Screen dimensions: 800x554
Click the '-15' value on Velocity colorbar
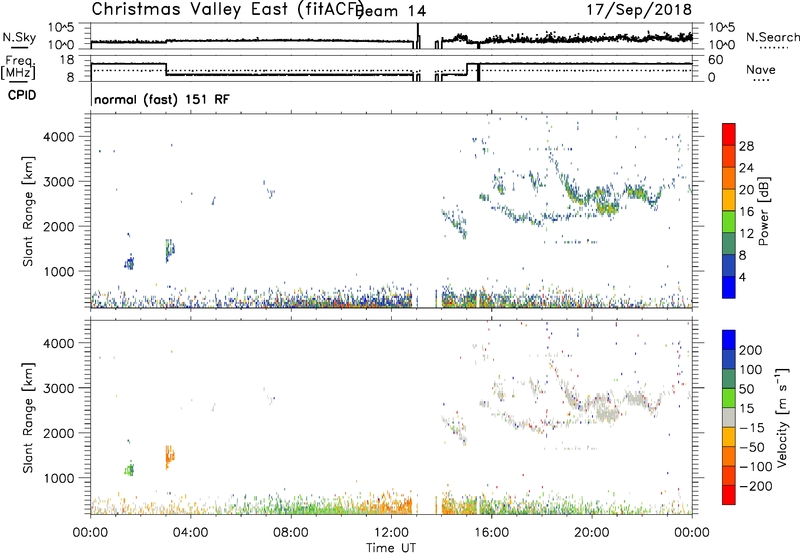click(x=752, y=428)
